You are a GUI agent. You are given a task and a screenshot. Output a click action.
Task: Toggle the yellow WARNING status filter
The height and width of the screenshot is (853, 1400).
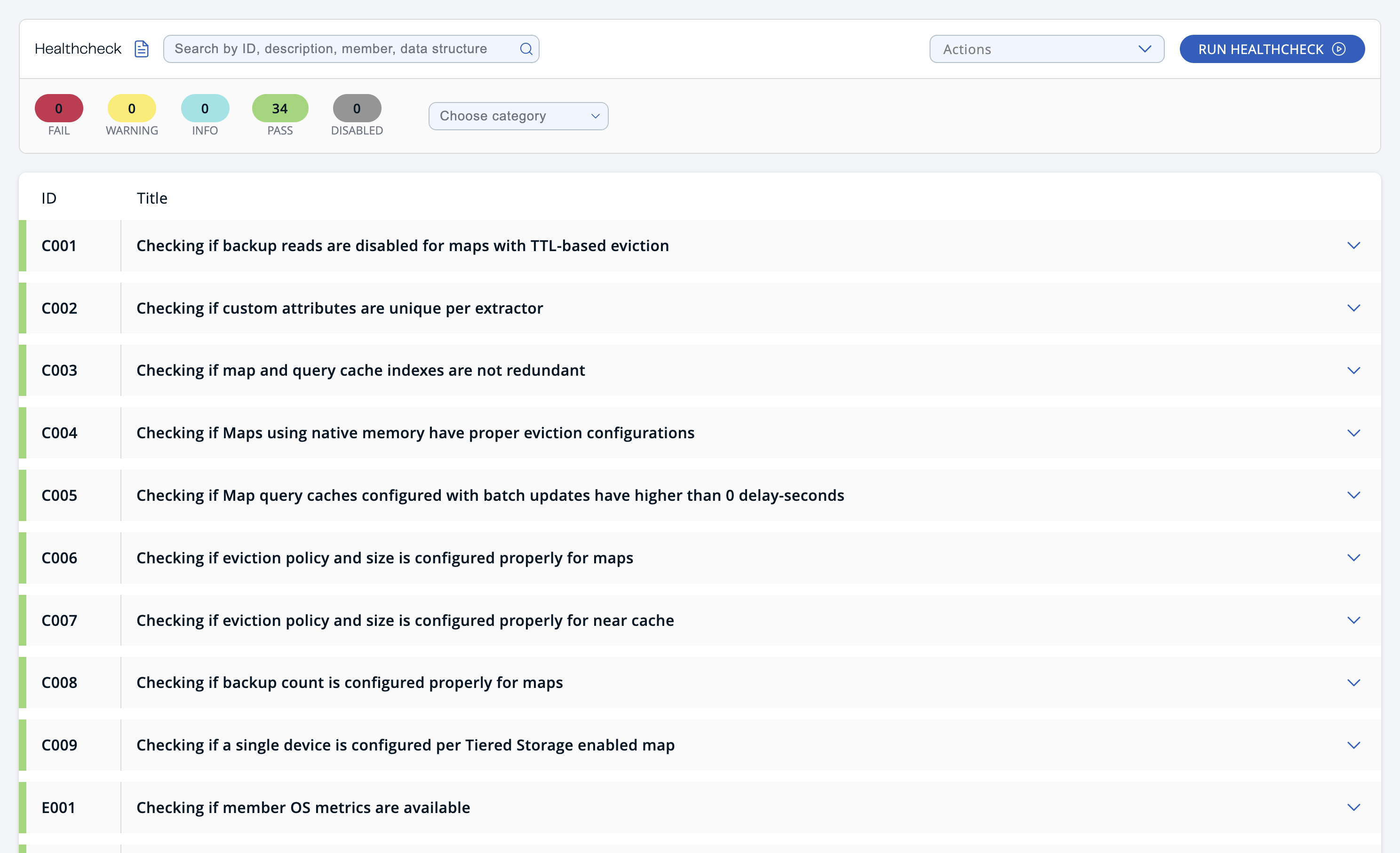pyautogui.click(x=131, y=108)
